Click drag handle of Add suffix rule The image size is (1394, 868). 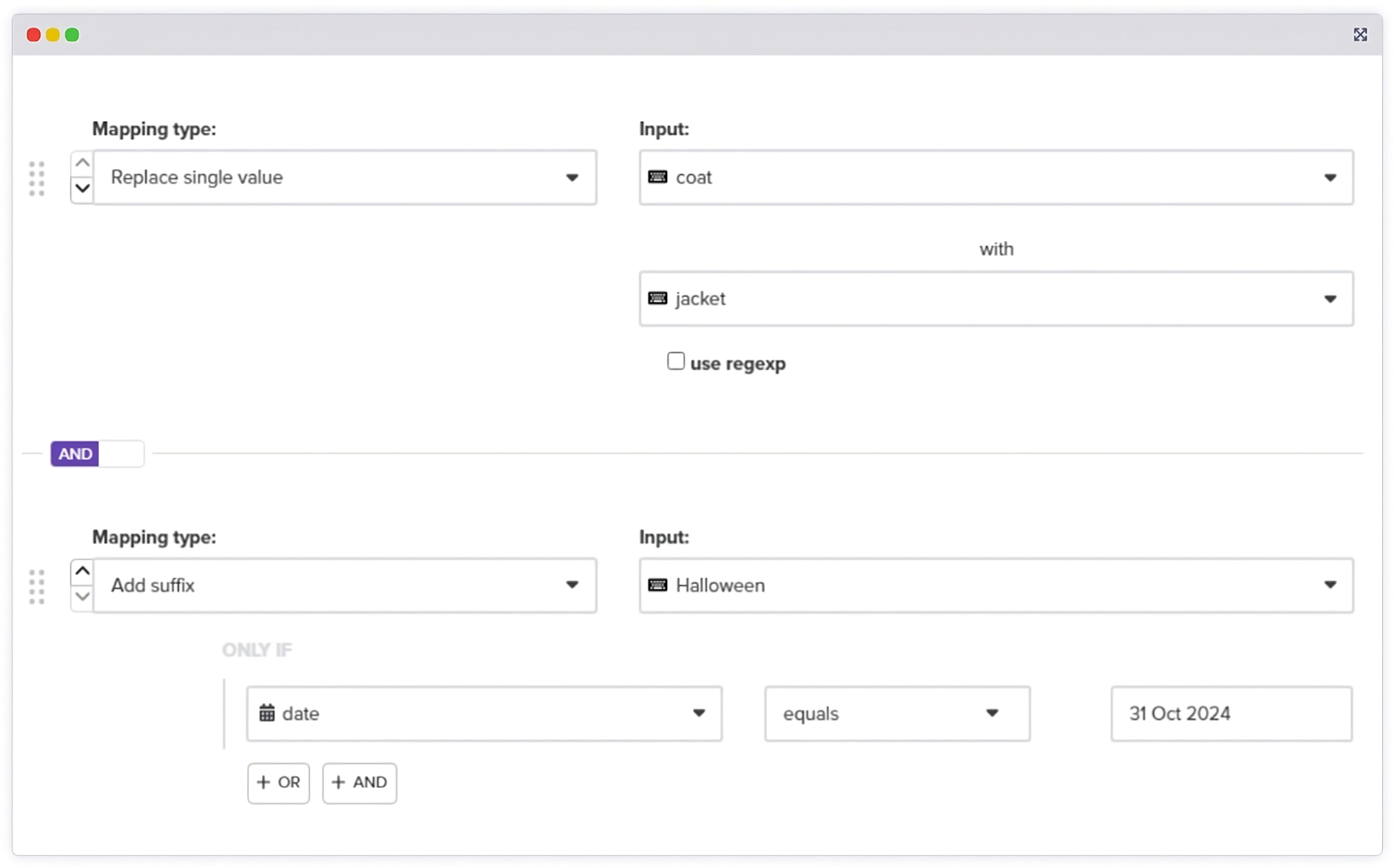37,587
